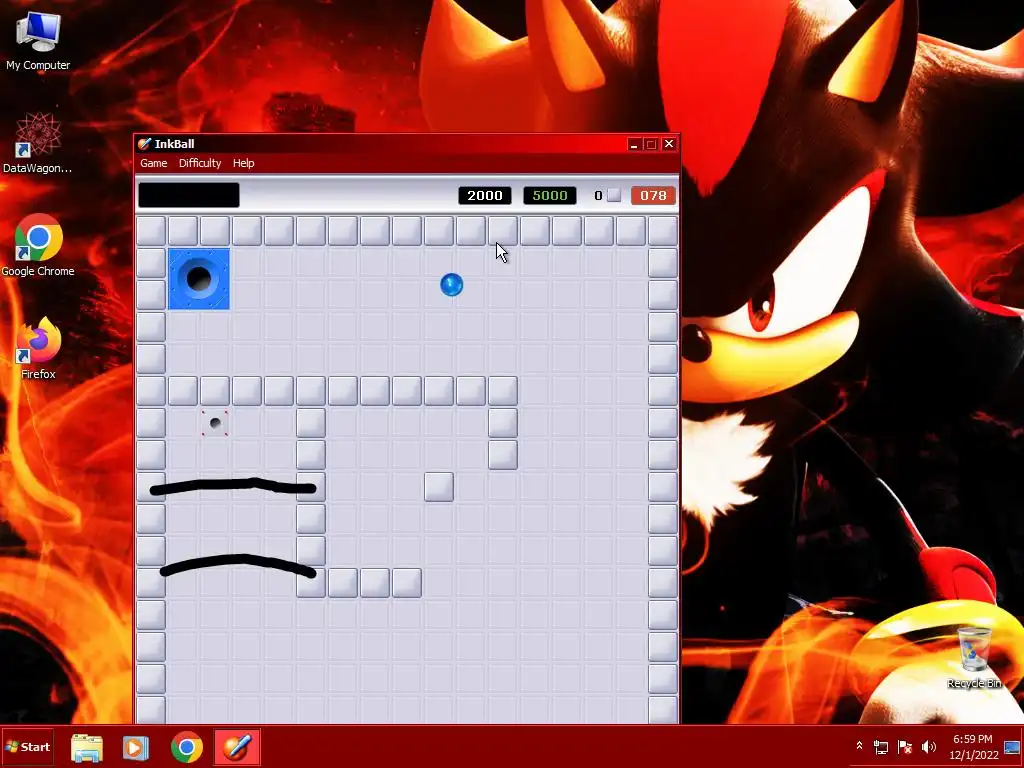
Task: Open the Difficulty menu
Action: click(200, 163)
